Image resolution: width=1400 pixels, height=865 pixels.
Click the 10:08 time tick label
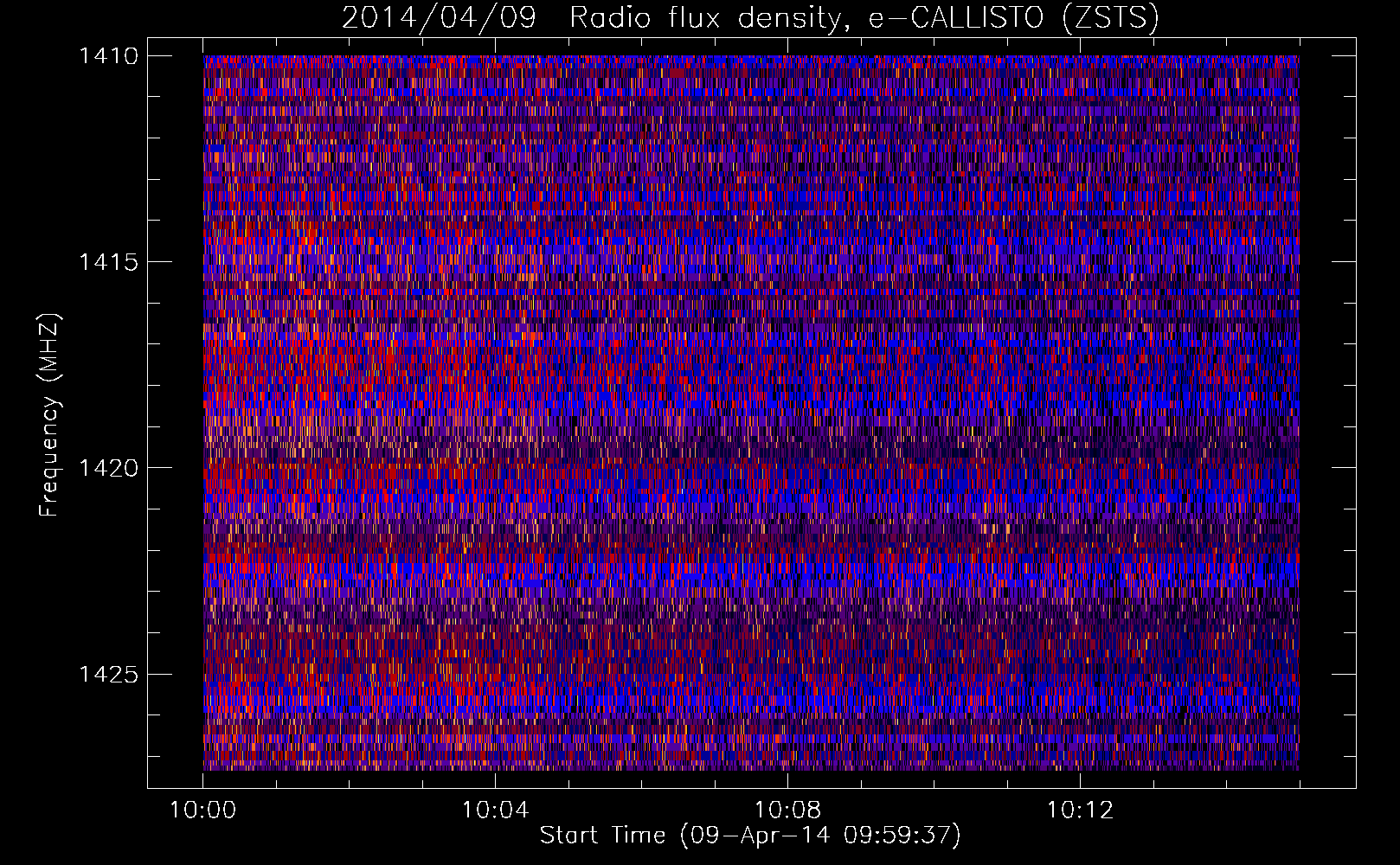tap(787, 810)
